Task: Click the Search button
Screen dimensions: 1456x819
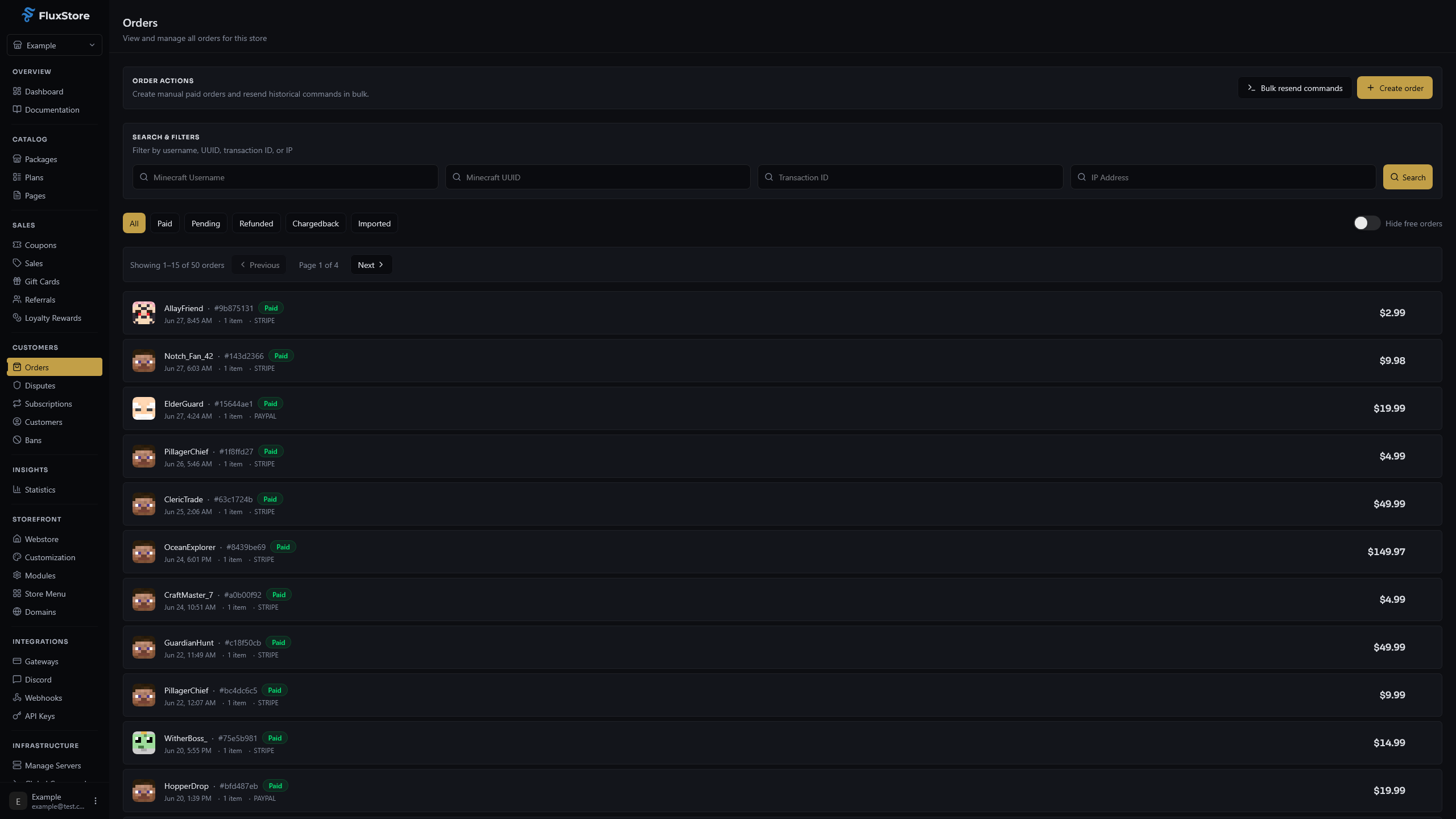Action: click(1408, 177)
